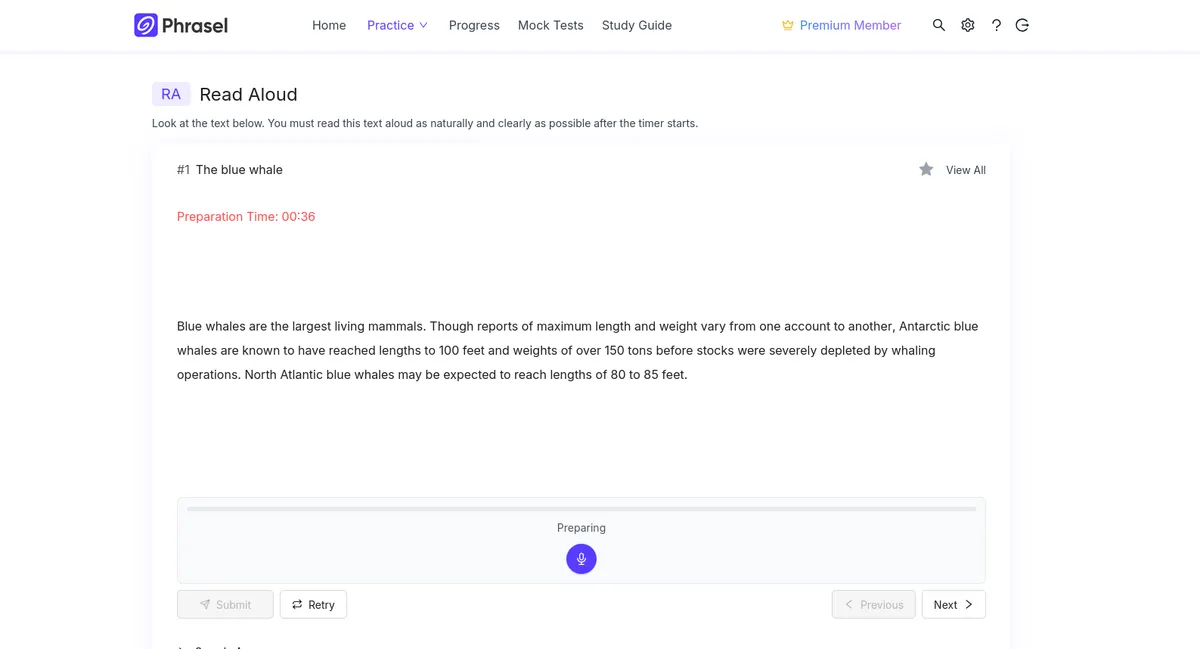Click View All questions link
The image size is (1200, 649).
[966, 170]
